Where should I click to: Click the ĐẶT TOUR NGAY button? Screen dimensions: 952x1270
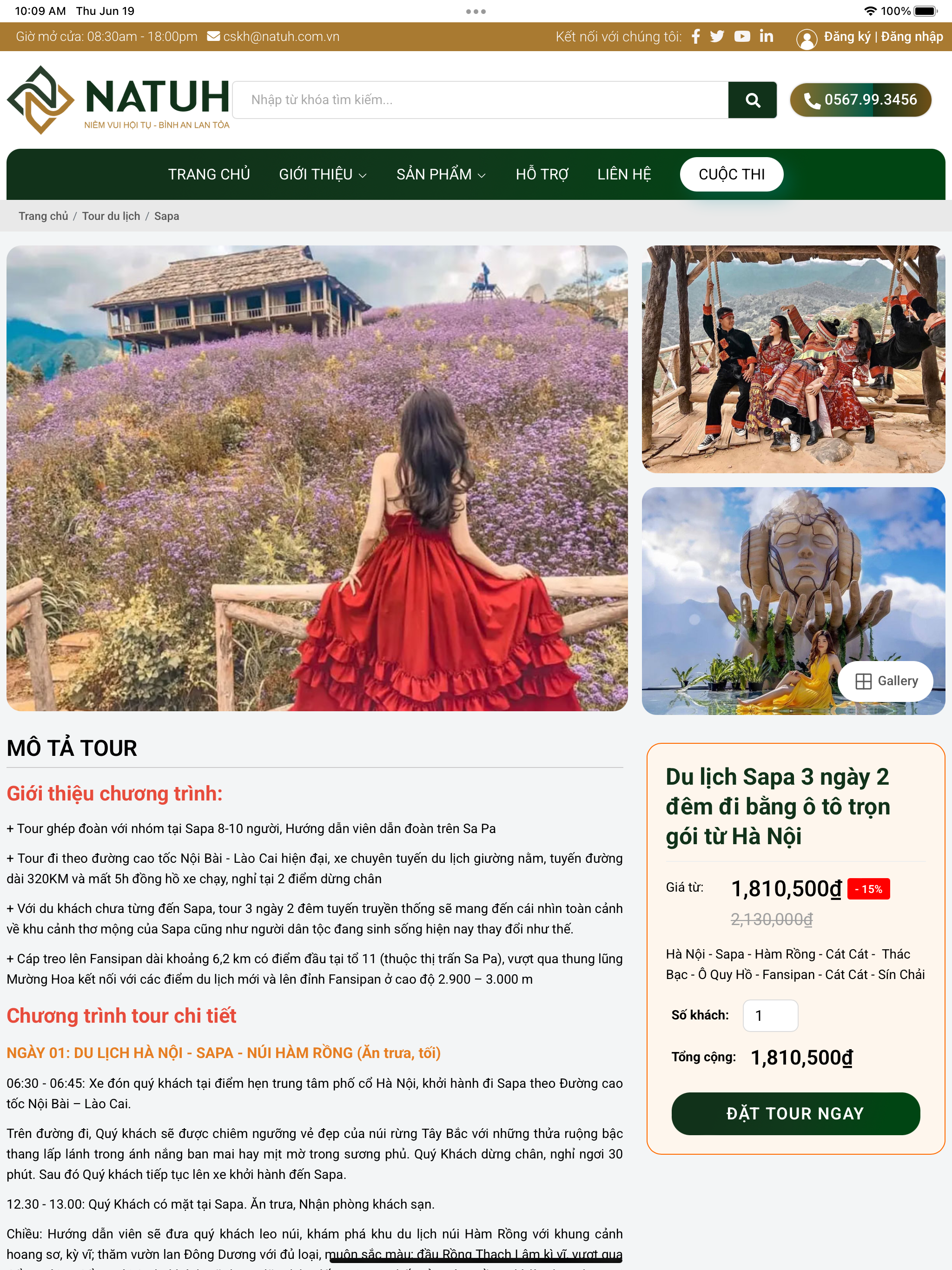coord(795,1113)
